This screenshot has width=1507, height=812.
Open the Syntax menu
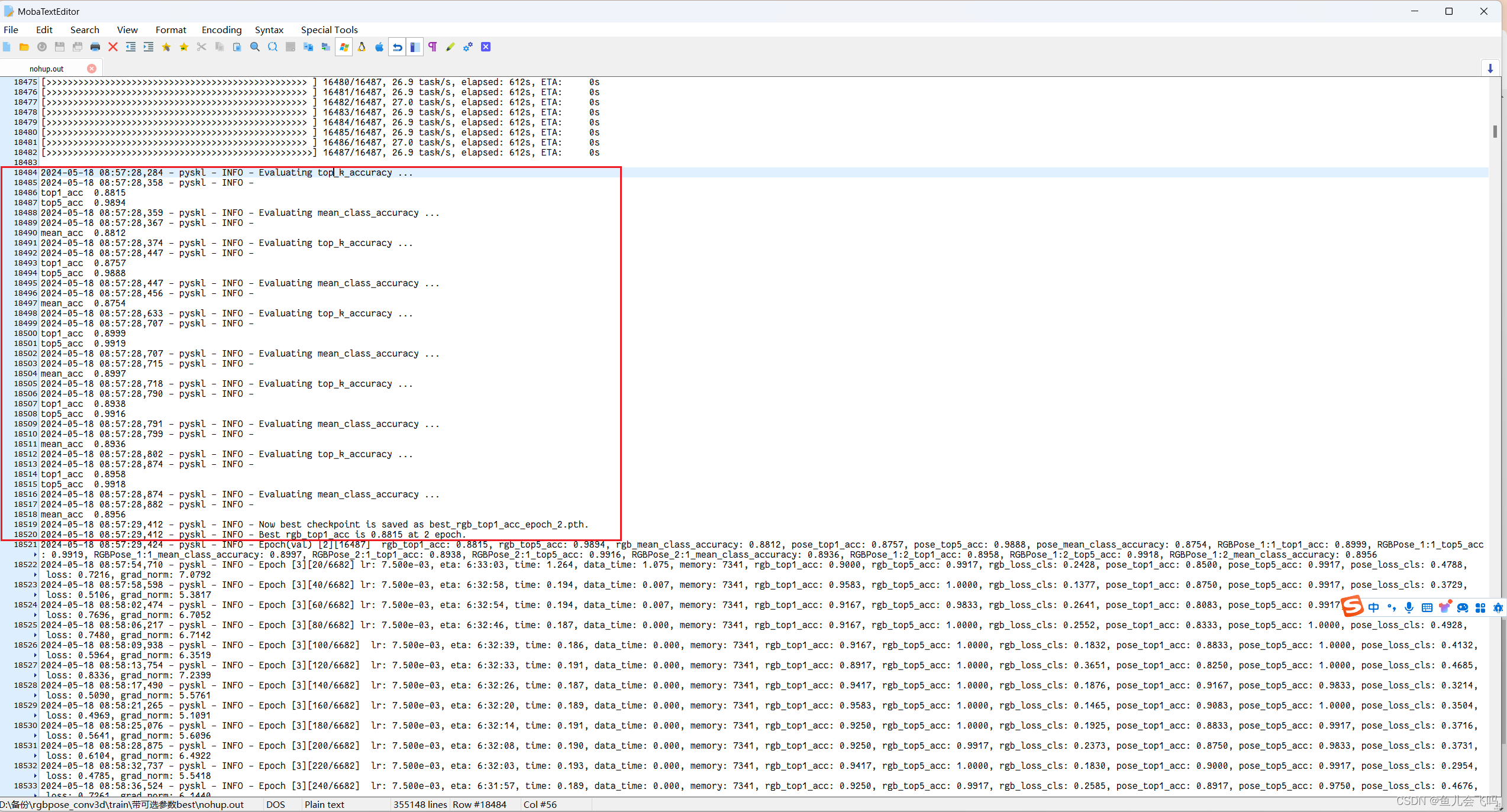coord(269,30)
